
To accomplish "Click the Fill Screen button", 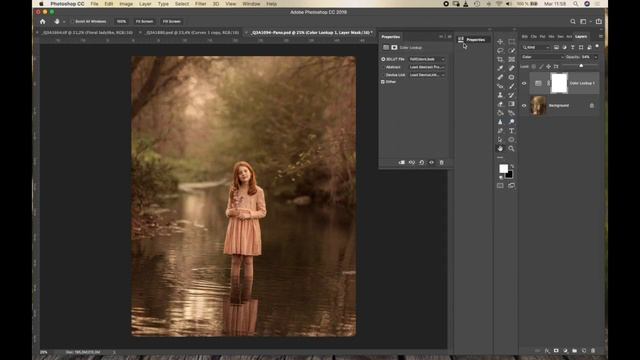I will (171, 21).
